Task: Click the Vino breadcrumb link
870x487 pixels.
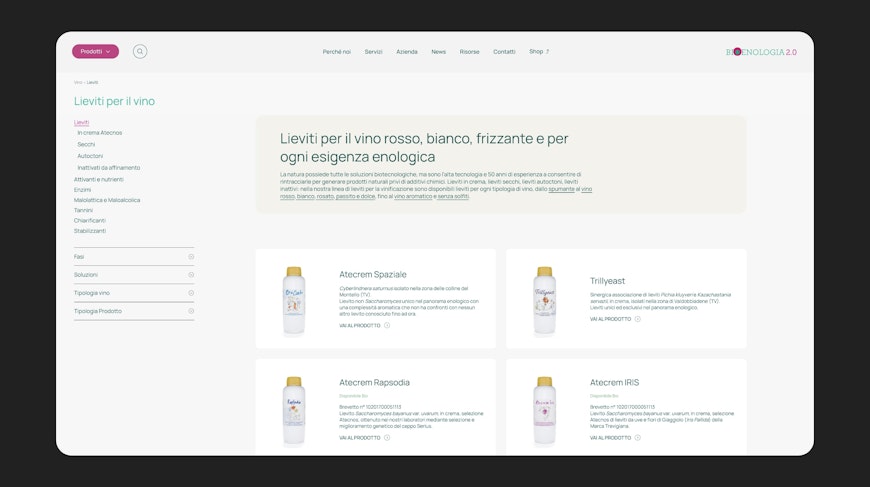Action: click(x=78, y=83)
